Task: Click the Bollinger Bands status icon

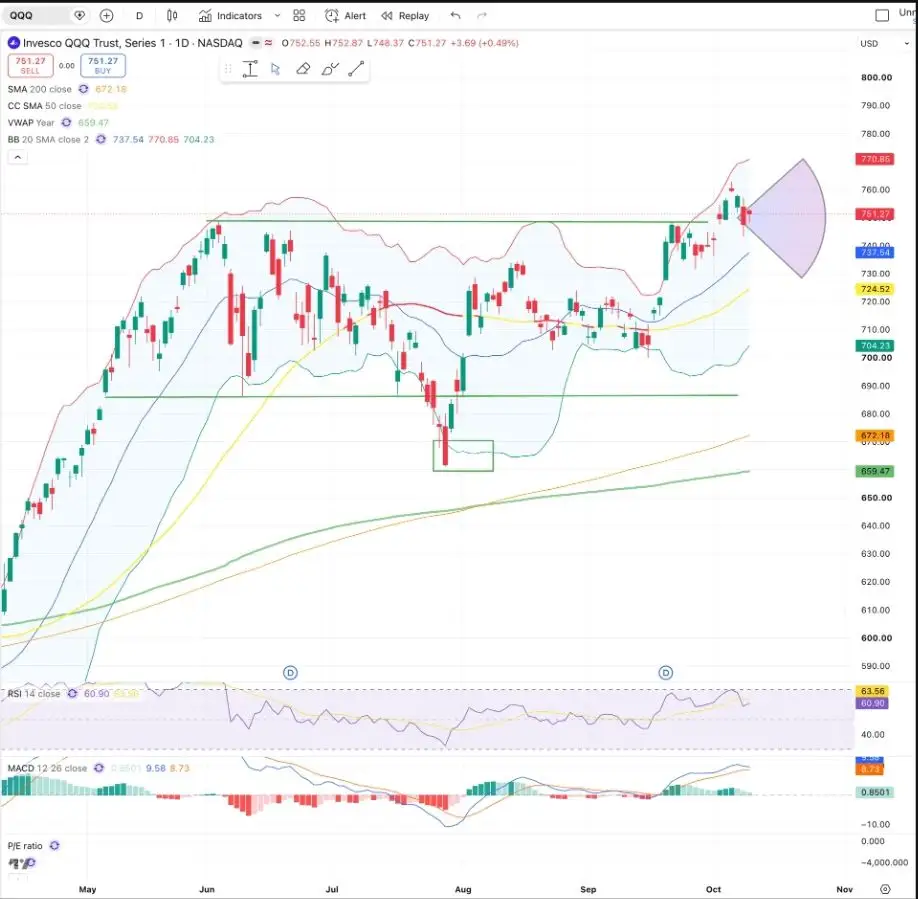Action: [101, 139]
